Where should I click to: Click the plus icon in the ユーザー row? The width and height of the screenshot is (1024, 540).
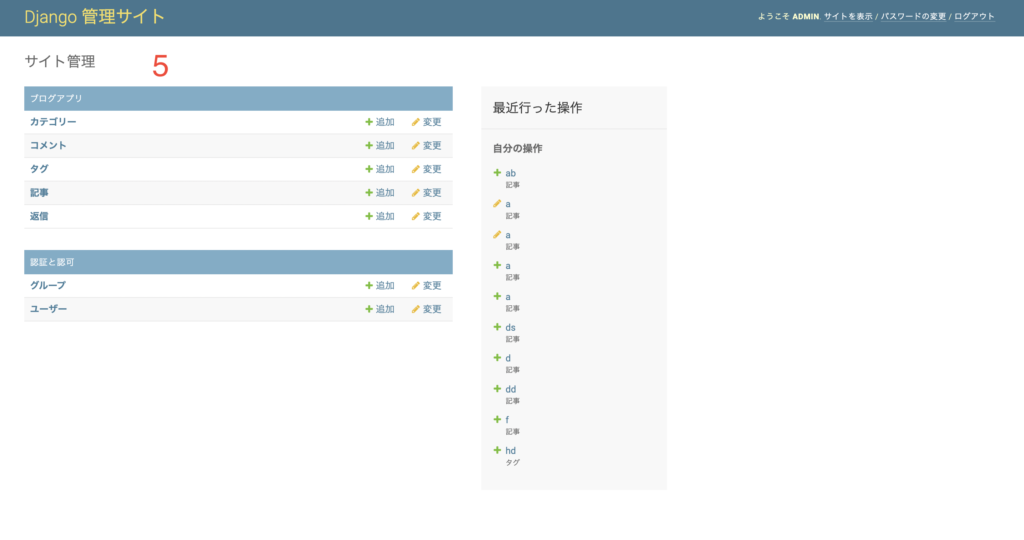pos(369,309)
